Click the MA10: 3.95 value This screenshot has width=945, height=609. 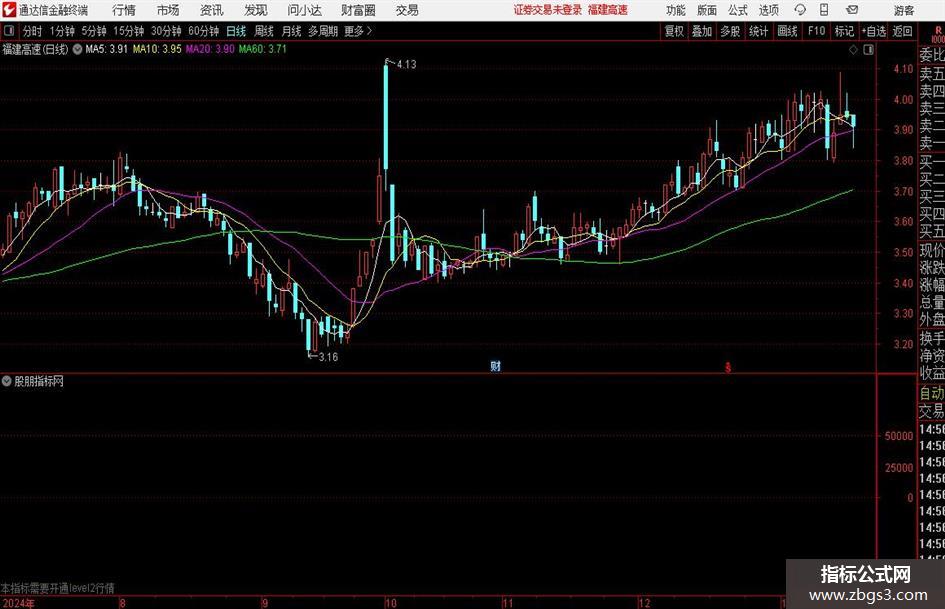pyautogui.click(x=157, y=49)
